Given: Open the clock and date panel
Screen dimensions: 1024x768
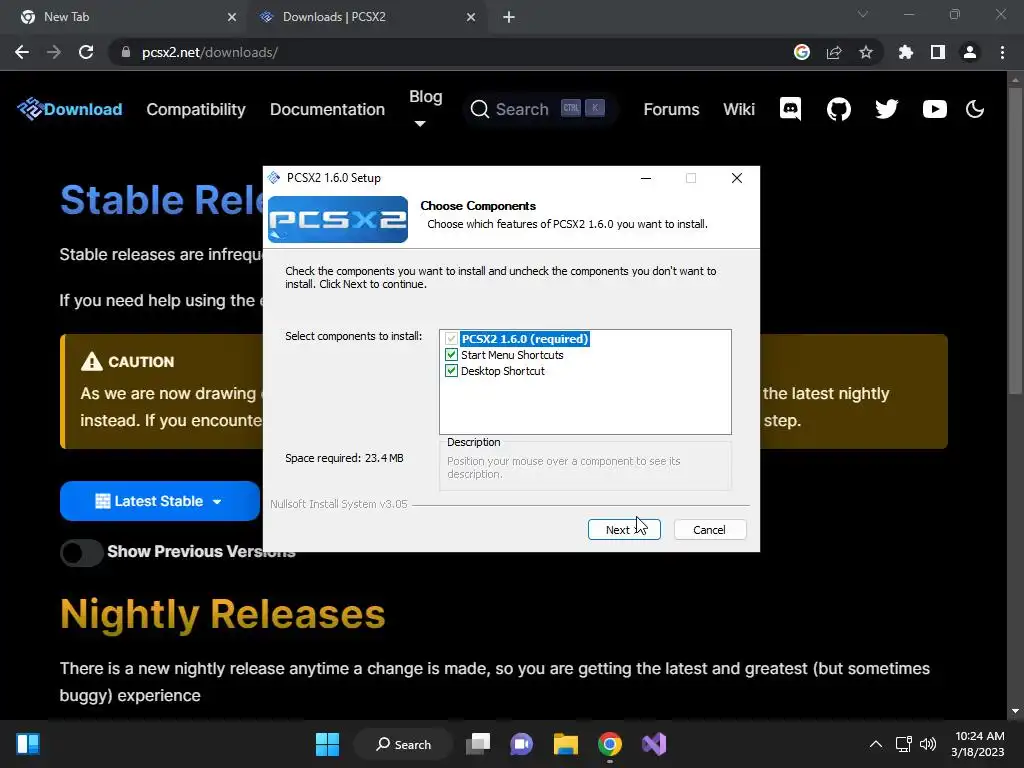Looking at the screenshot, I should point(978,744).
